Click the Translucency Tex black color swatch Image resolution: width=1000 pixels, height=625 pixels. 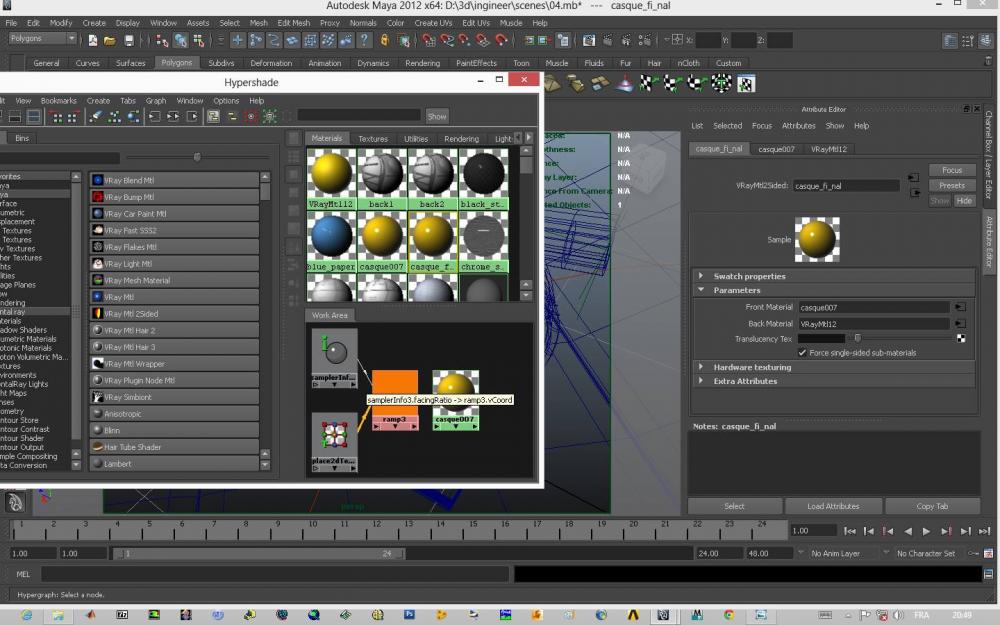coord(821,339)
